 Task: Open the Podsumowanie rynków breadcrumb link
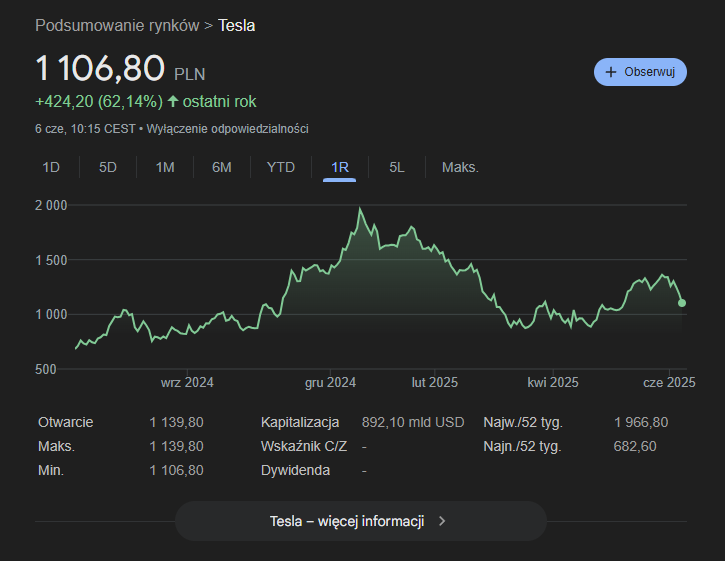(117, 25)
